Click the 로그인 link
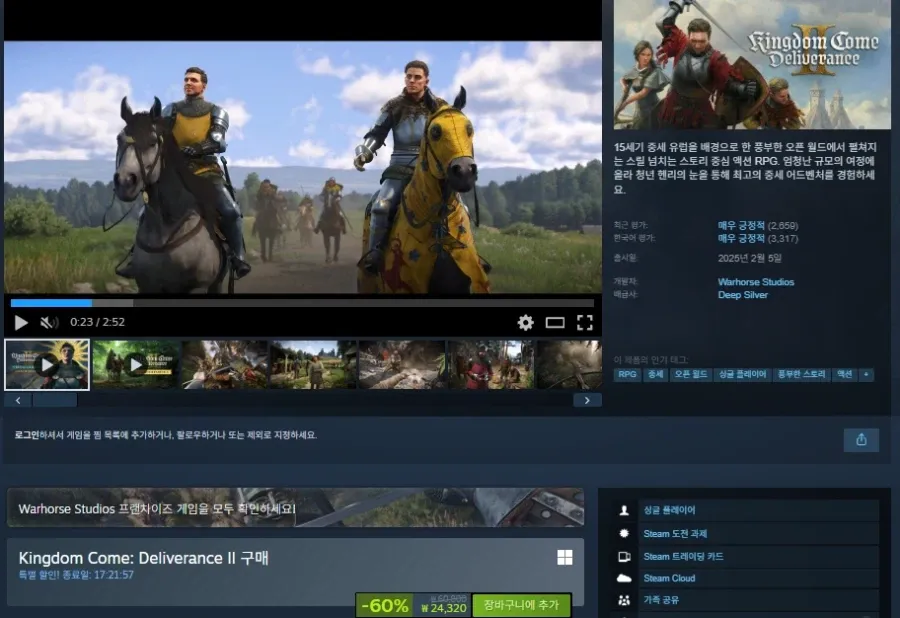The height and width of the screenshot is (618, 900). pos(27,435)
